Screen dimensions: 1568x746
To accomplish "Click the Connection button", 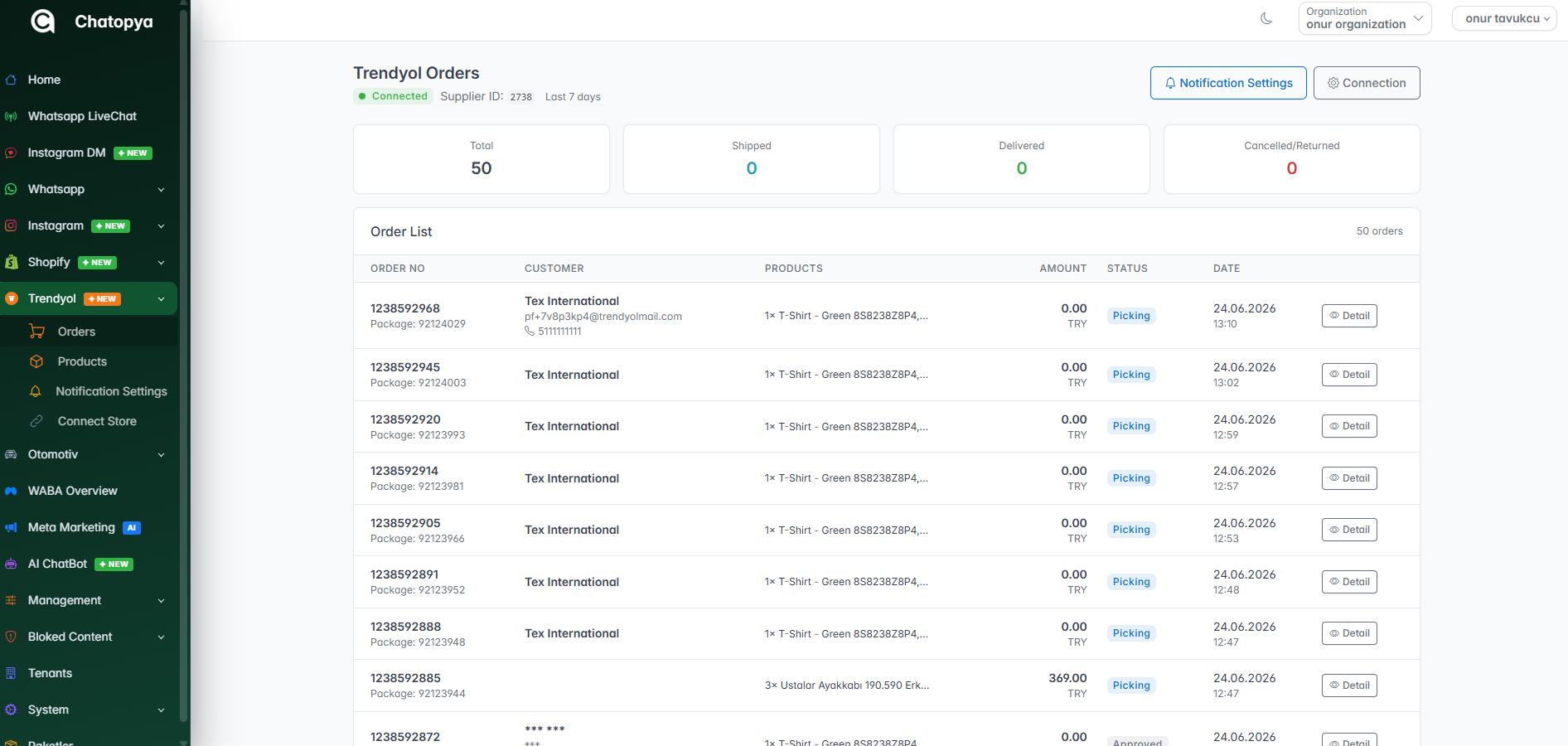I will [x=1367, y=83].
